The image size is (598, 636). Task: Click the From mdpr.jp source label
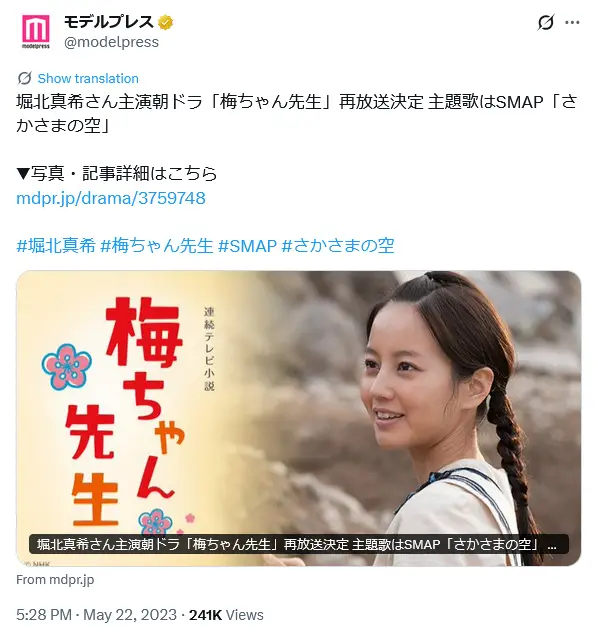click(x=55, y=580)
